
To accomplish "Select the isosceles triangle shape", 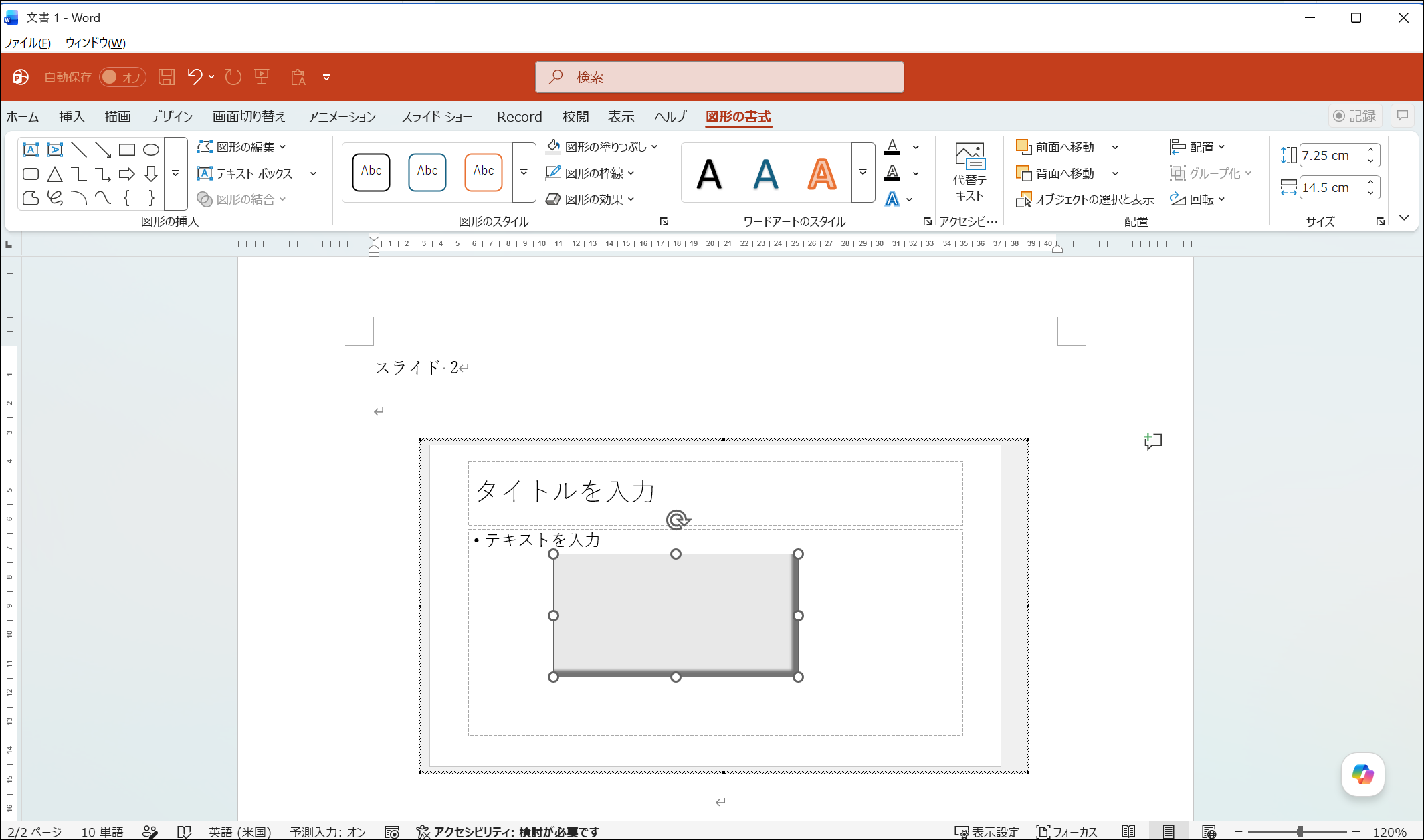I will coord(55,174).
